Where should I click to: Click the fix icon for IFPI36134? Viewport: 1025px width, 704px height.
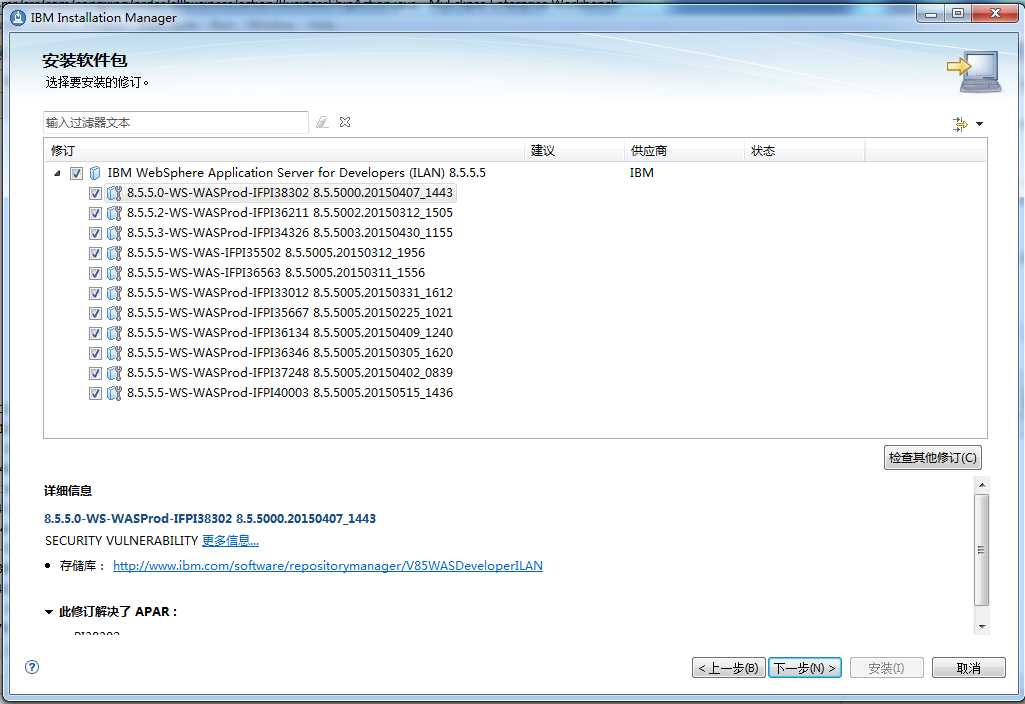click(114, 333)
